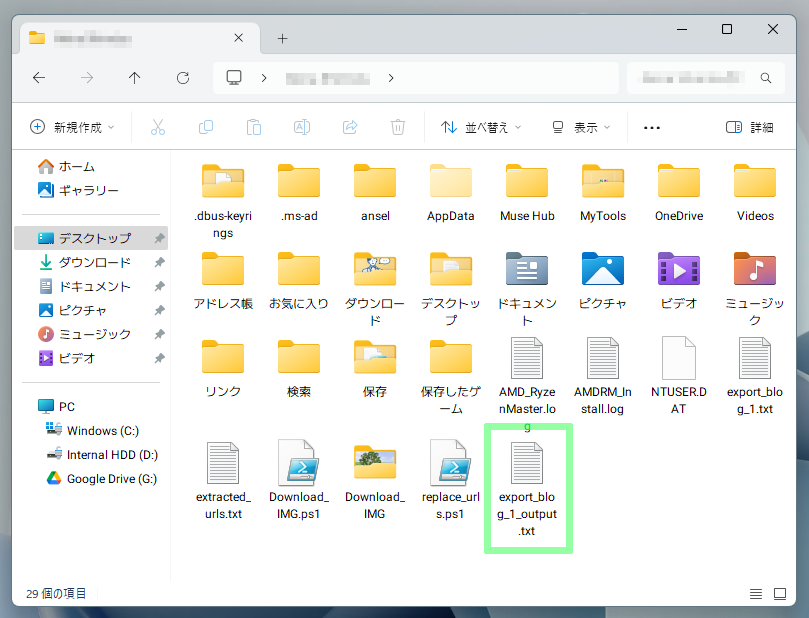Open the 新規作成 dropdown
Image resolution: width=809 pixels, height=618 pixels.
72,127
